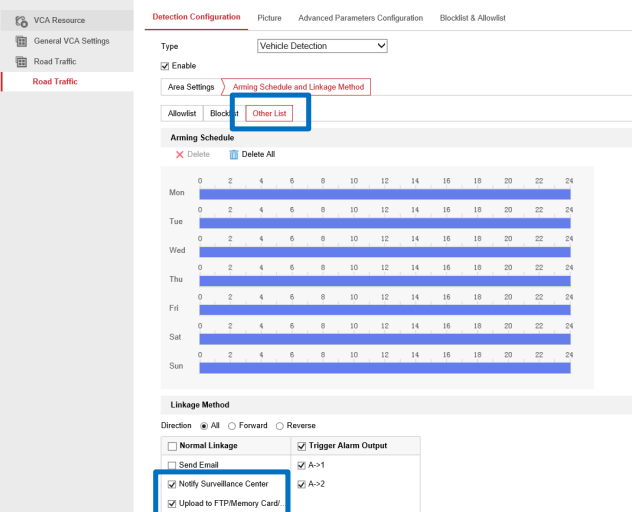
Task: Select the Forward direction radio button
Action: click(x=232, y=426)
